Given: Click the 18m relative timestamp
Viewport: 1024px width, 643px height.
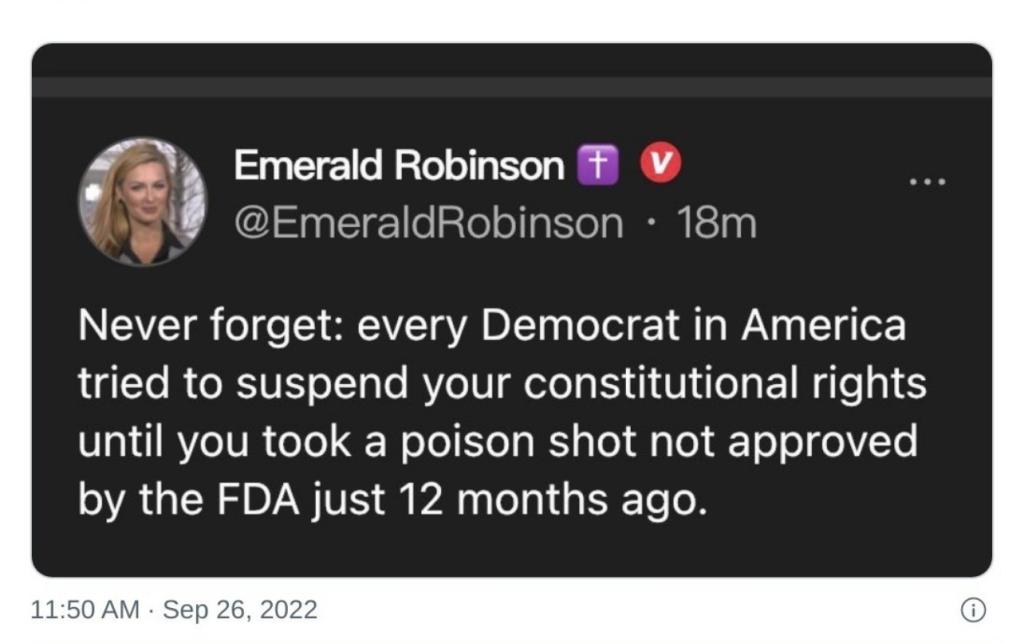Looking at the screenshot, I should click(716, 222).
